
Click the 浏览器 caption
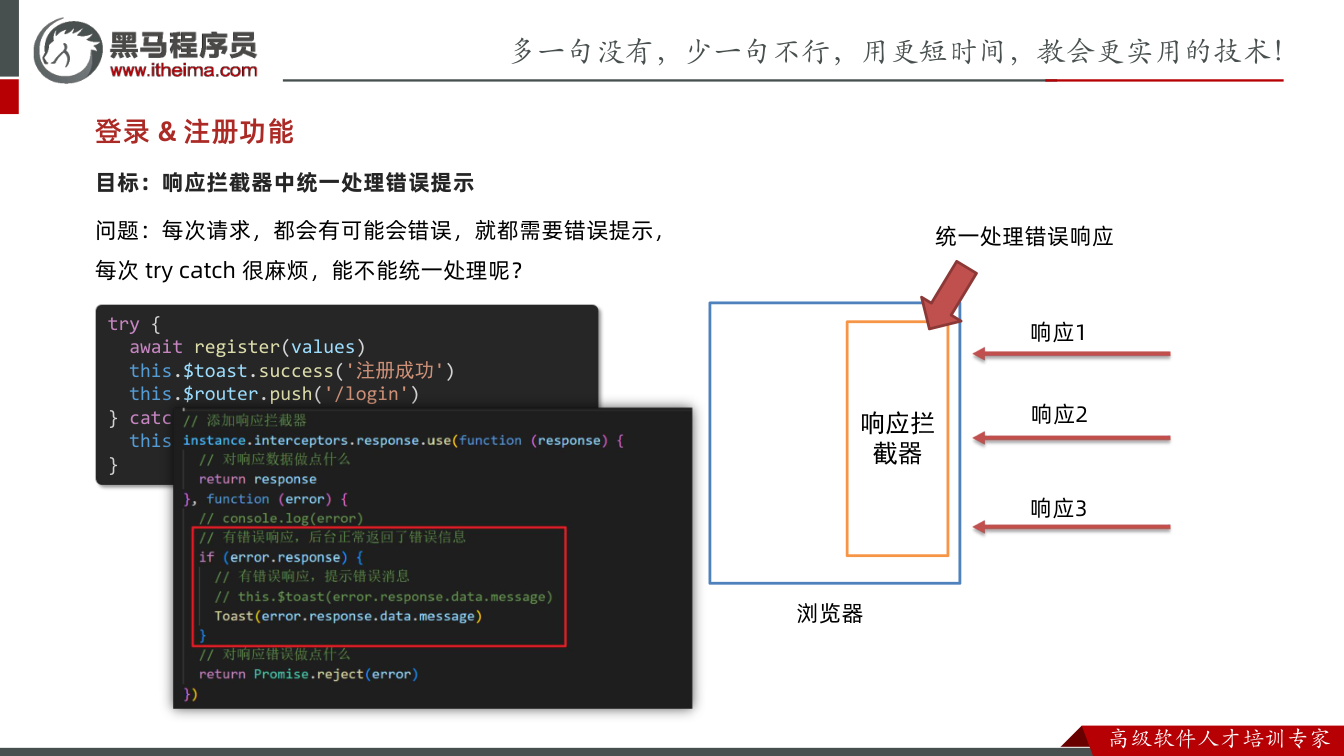click(830, 613)
